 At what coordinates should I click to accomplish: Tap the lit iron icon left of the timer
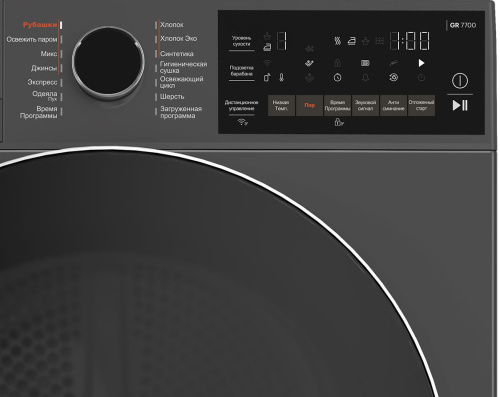click(352, 41)
